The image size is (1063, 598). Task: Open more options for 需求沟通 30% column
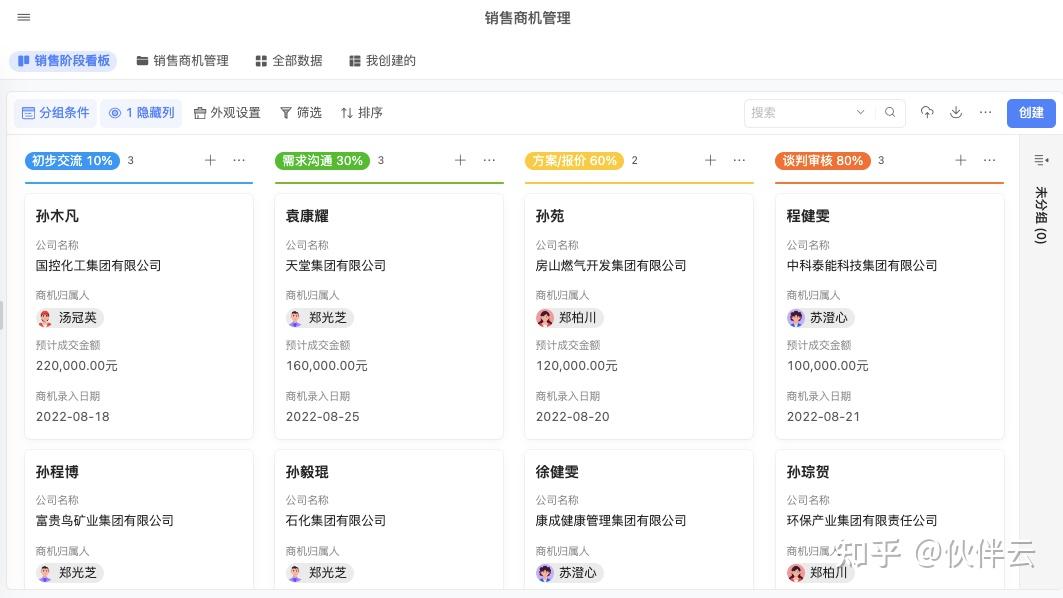[x=489, y=160]
